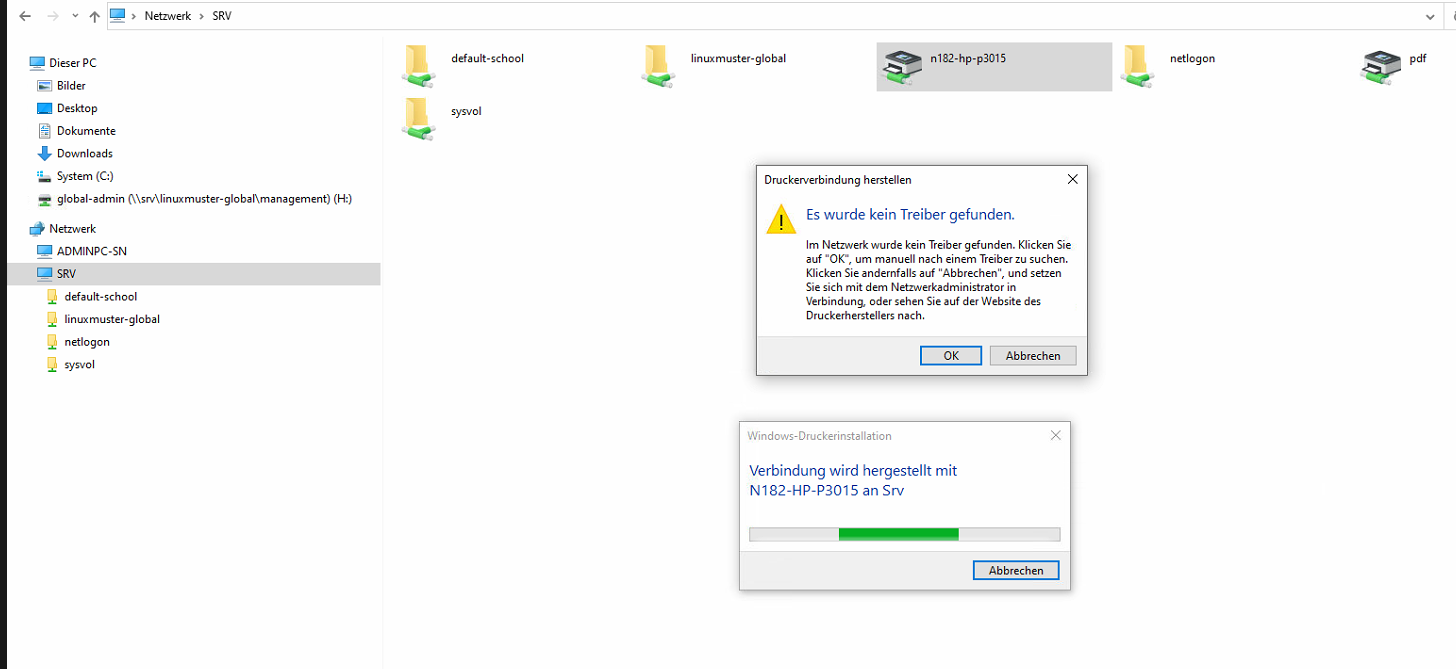Screen dimensions: 1456x669
Task: Click OK in the driver not found dialog
Action: pyautogui.click(x=950, y=356)
